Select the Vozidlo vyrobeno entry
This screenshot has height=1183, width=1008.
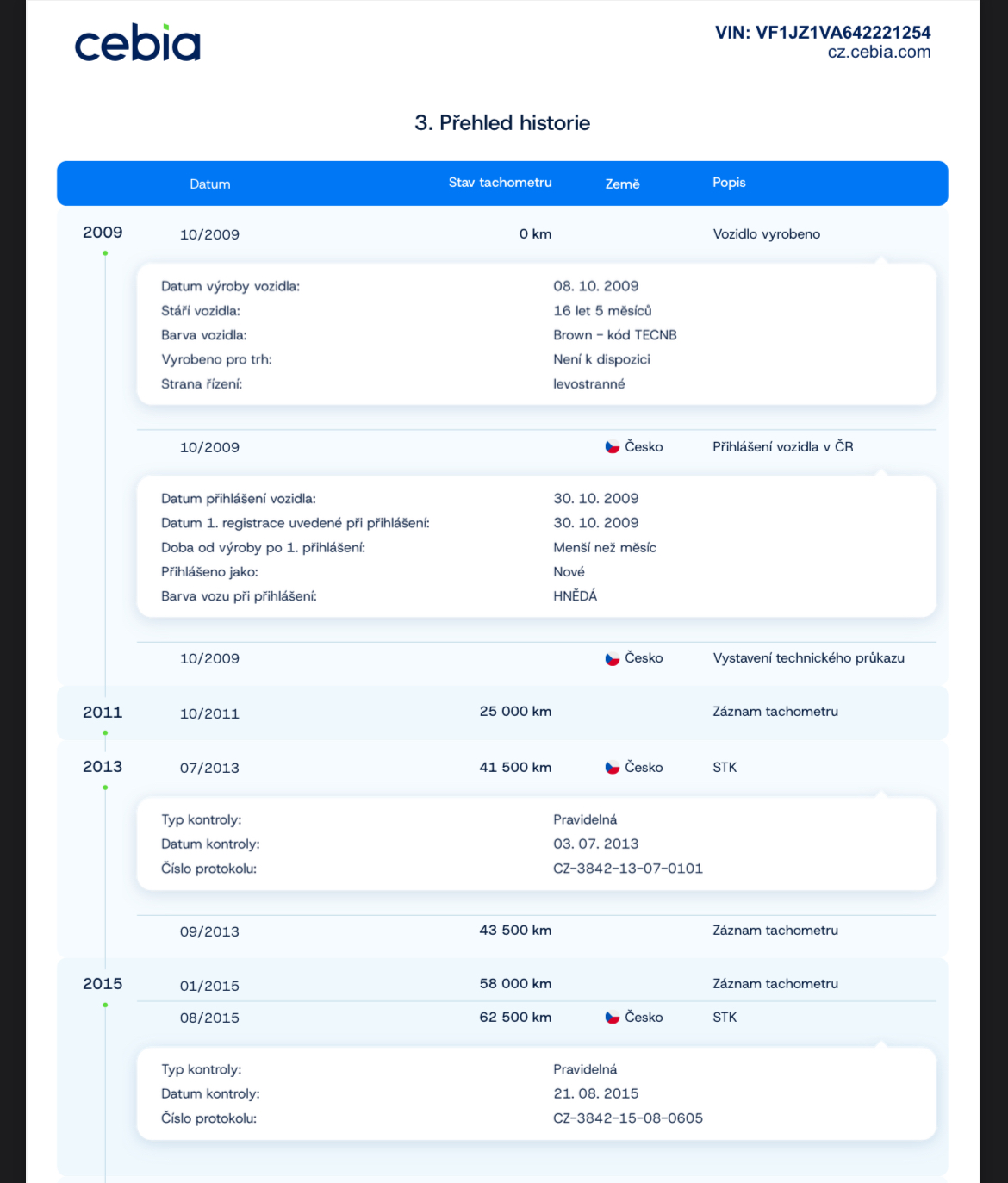pos(766,234)
